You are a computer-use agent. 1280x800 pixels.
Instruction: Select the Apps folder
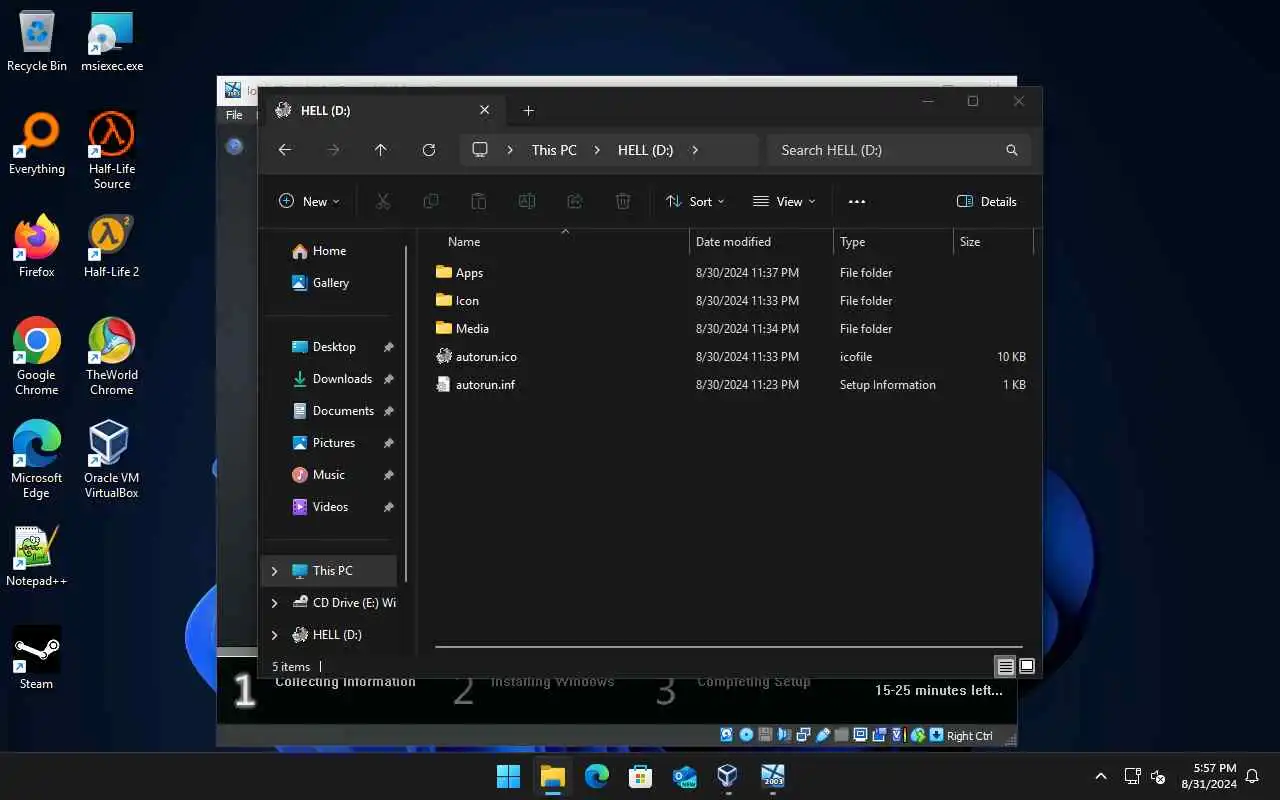pyautogui.click(x=469, y=273)
